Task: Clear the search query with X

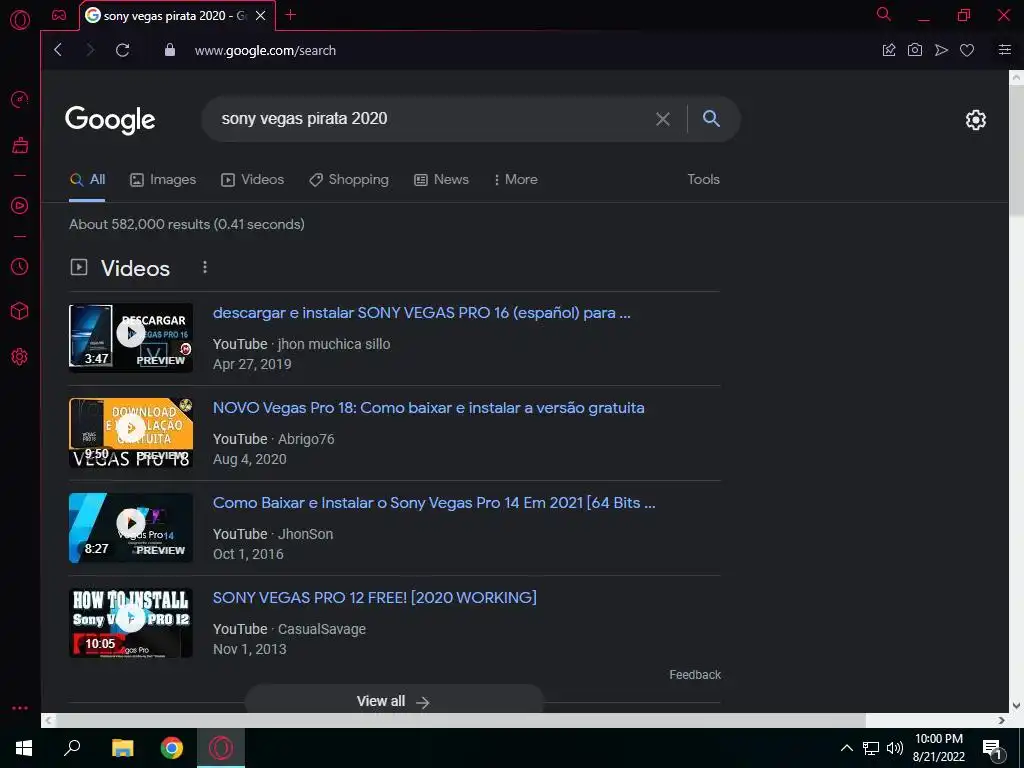Action: click(663, 119)
